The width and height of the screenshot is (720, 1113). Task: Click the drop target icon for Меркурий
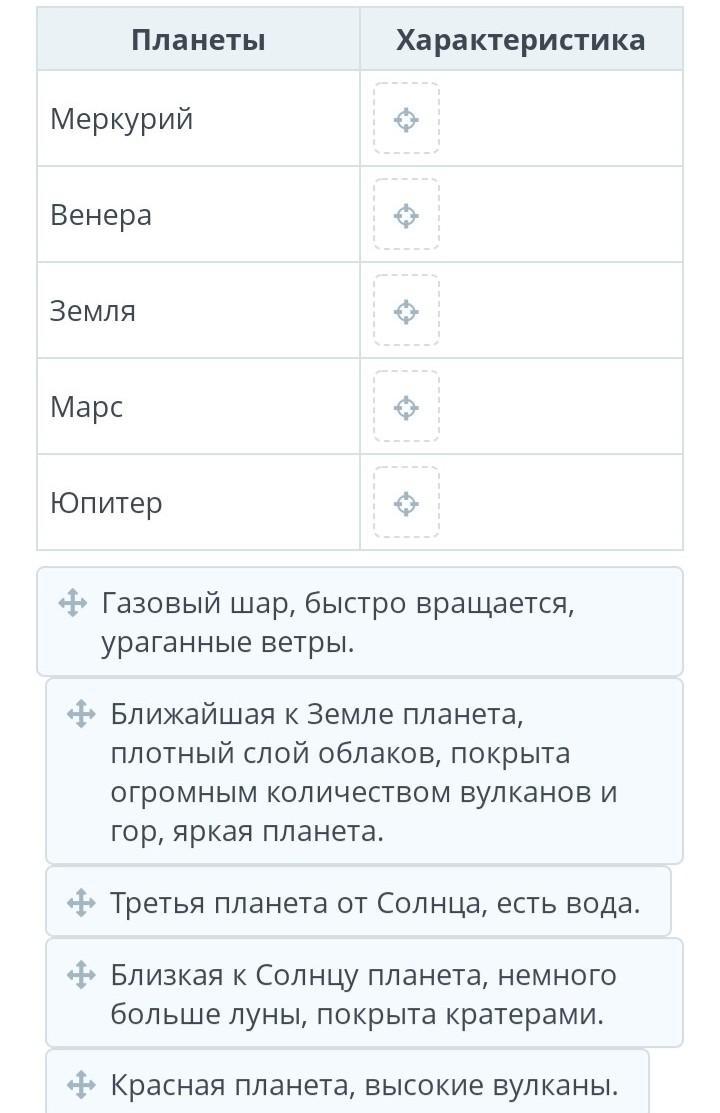(406, 120)
